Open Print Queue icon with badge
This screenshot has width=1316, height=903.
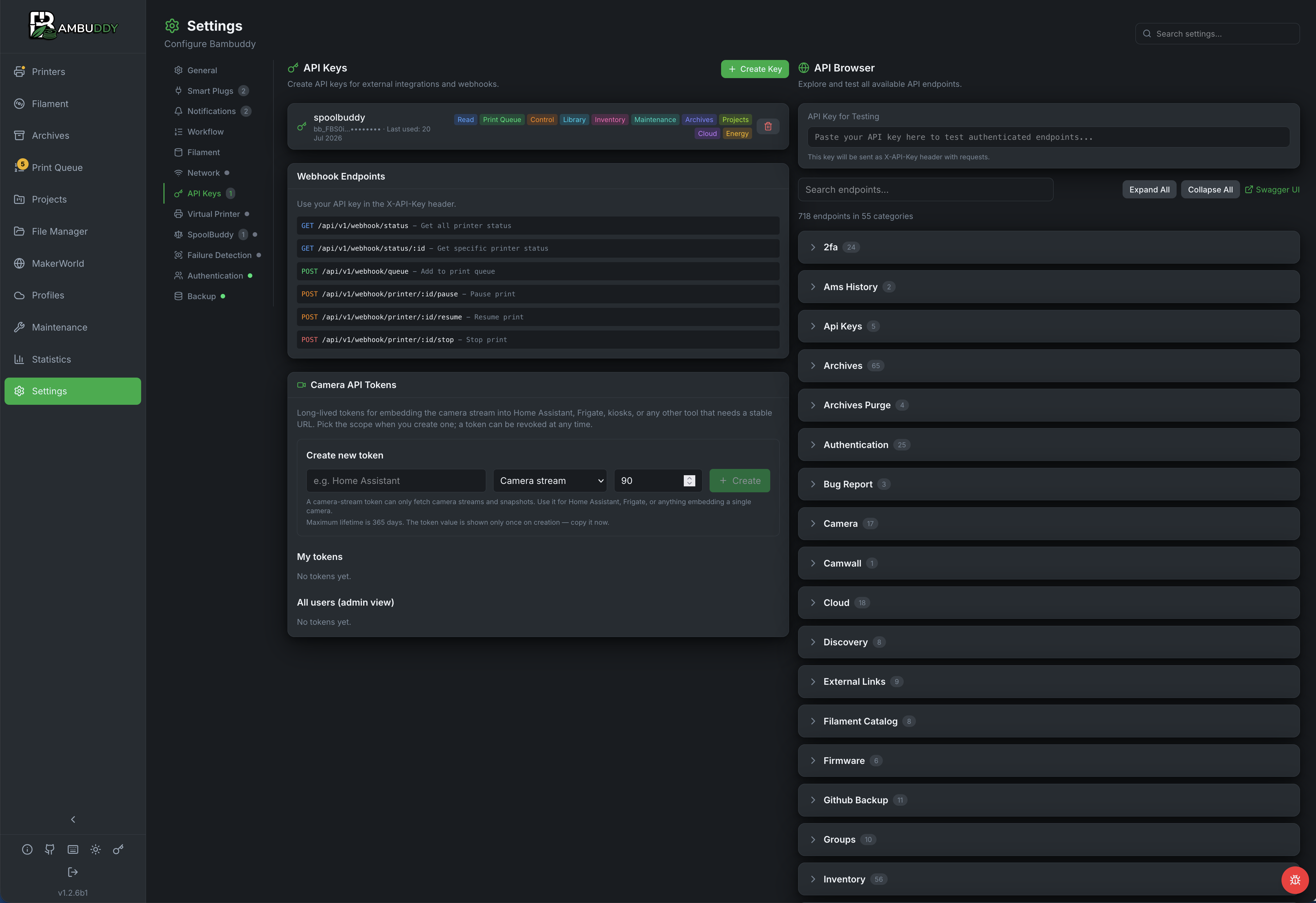[20, 167]
